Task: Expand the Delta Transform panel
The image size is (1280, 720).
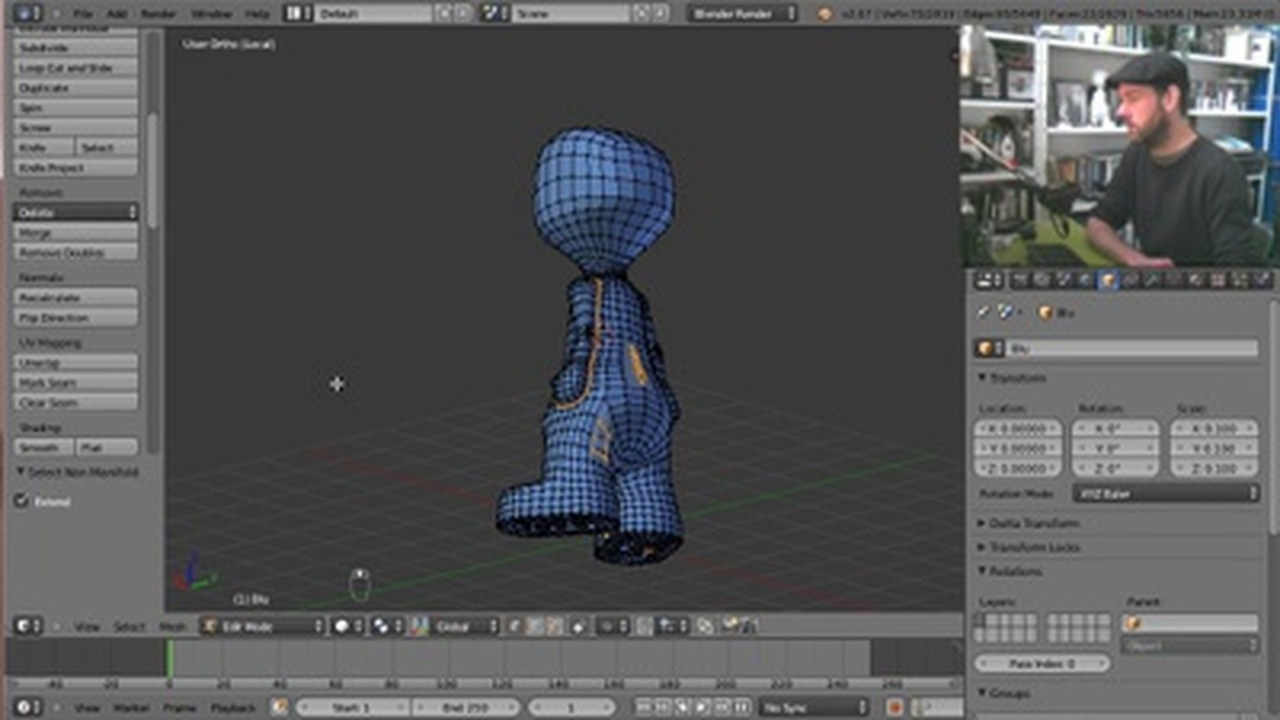Action: tap(1033, 523)
